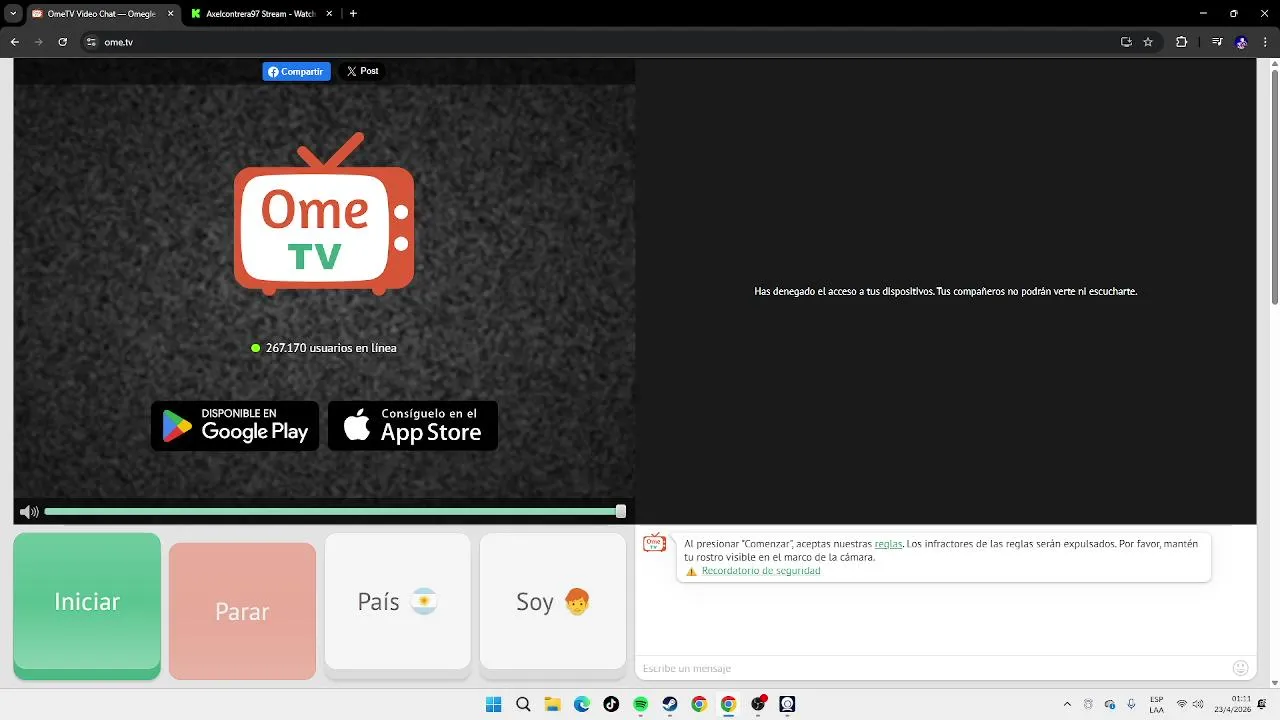Viewport: 1280px width, 720px height.
Task: Open the Chrome three-dot menu
Action: click(x=1265, y=42)
